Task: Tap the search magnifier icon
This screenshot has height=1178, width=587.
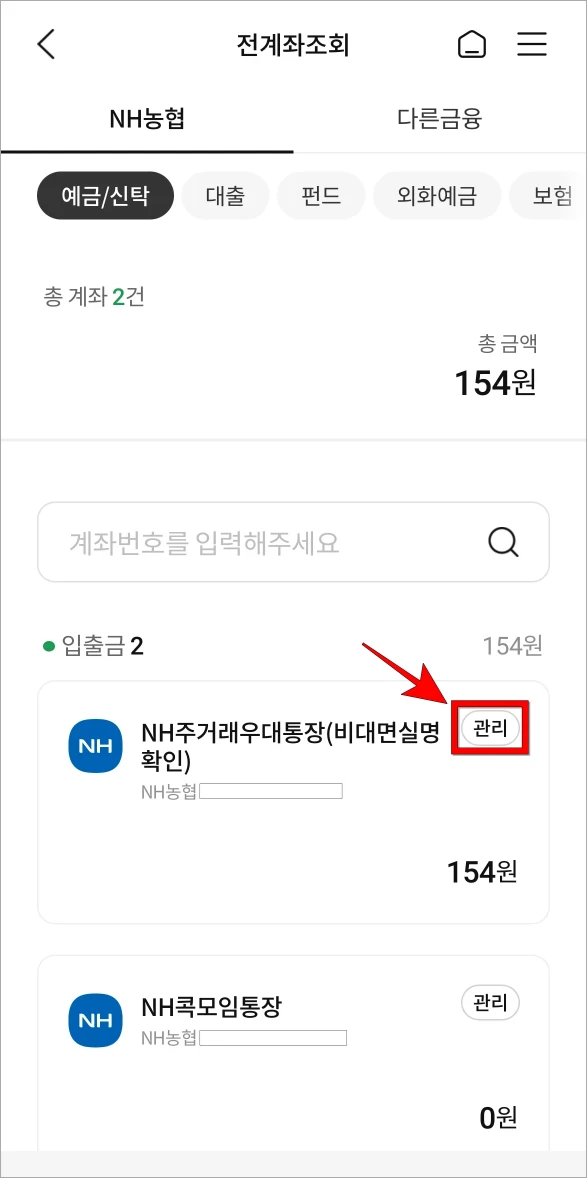Action: click(x=503, y=542)
